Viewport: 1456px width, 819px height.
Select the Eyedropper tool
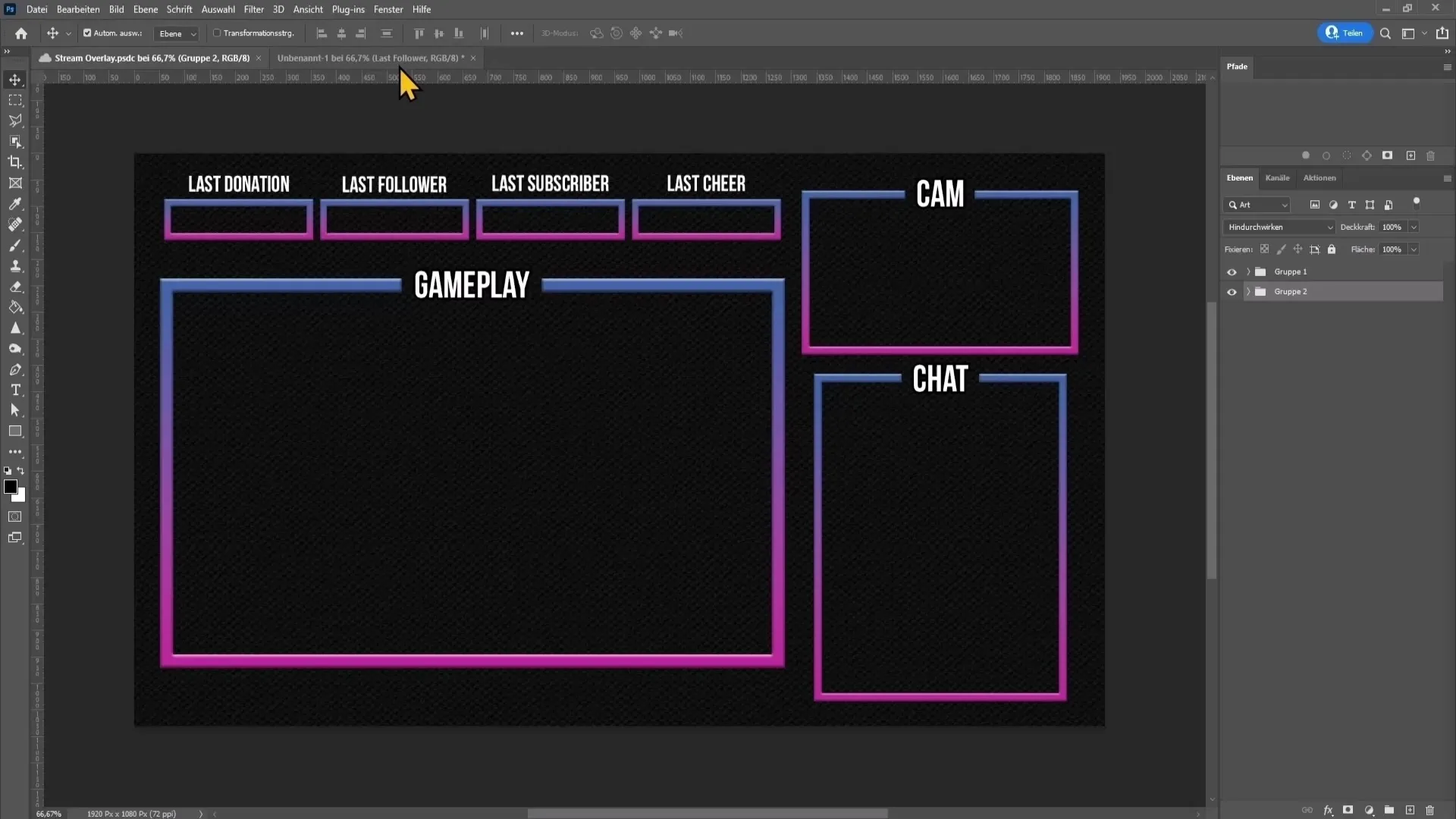point(15,203)
